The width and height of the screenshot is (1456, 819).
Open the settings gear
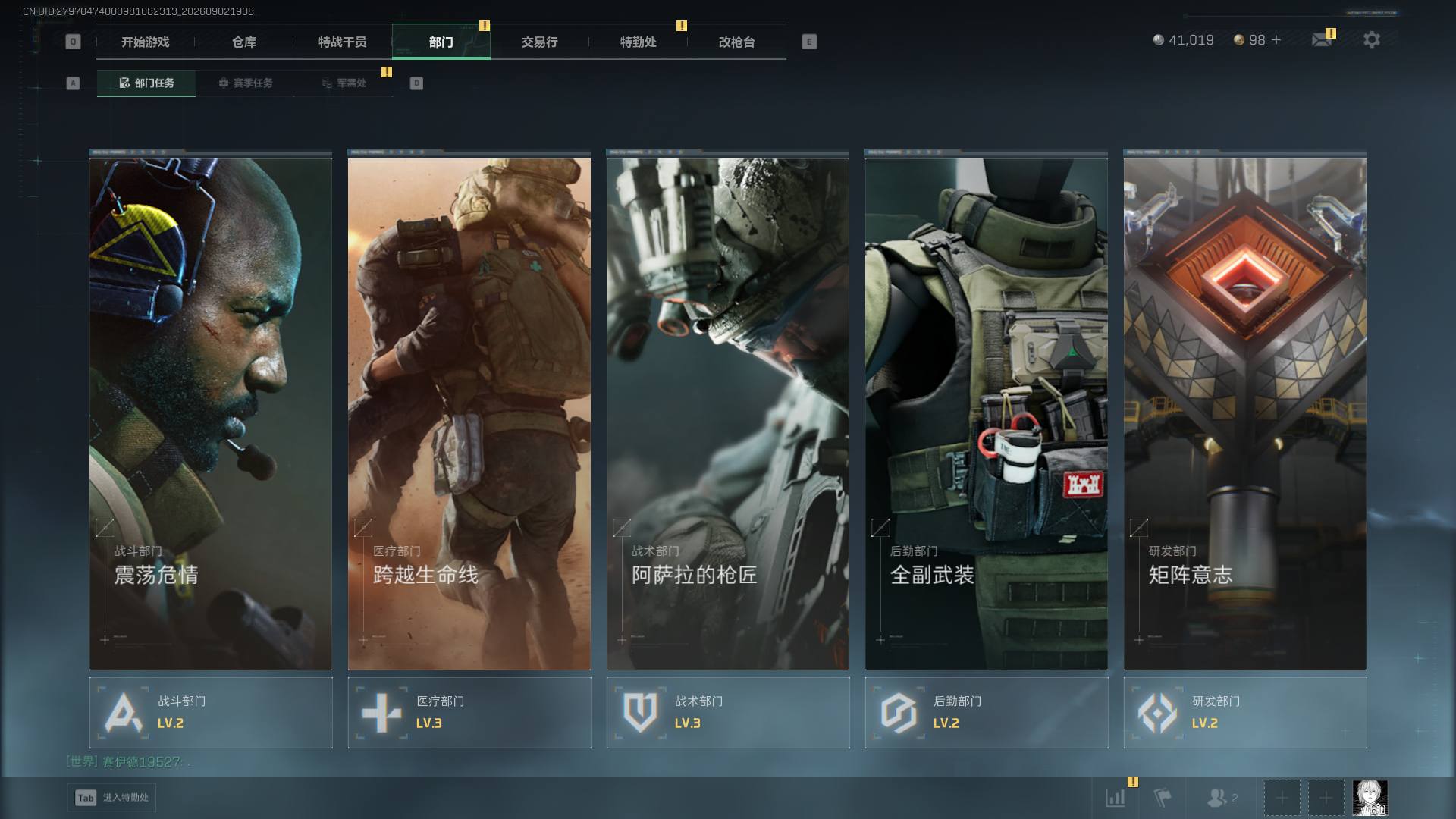point(1372,39)
